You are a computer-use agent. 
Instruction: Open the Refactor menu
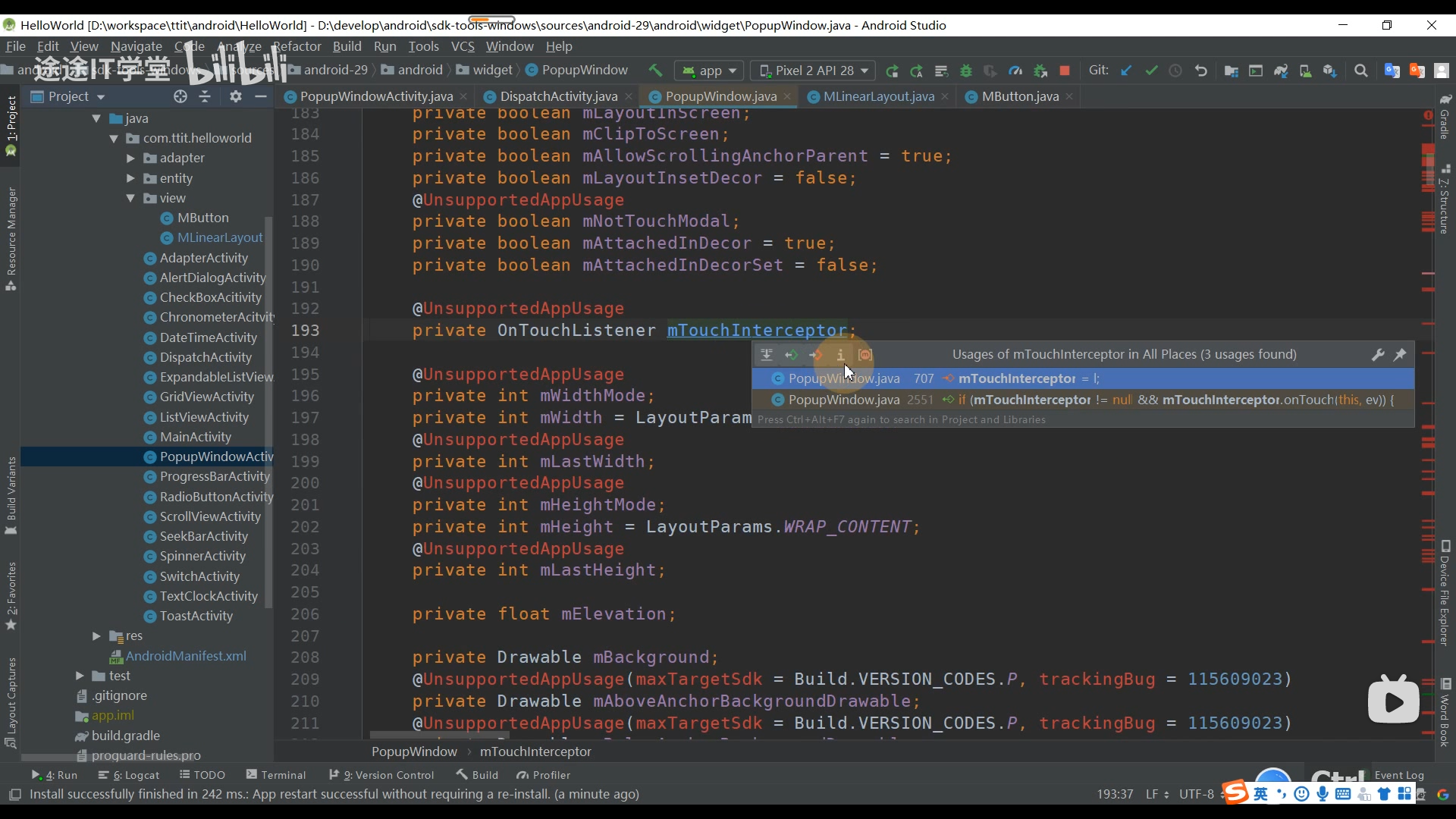(x=297, y=46)
